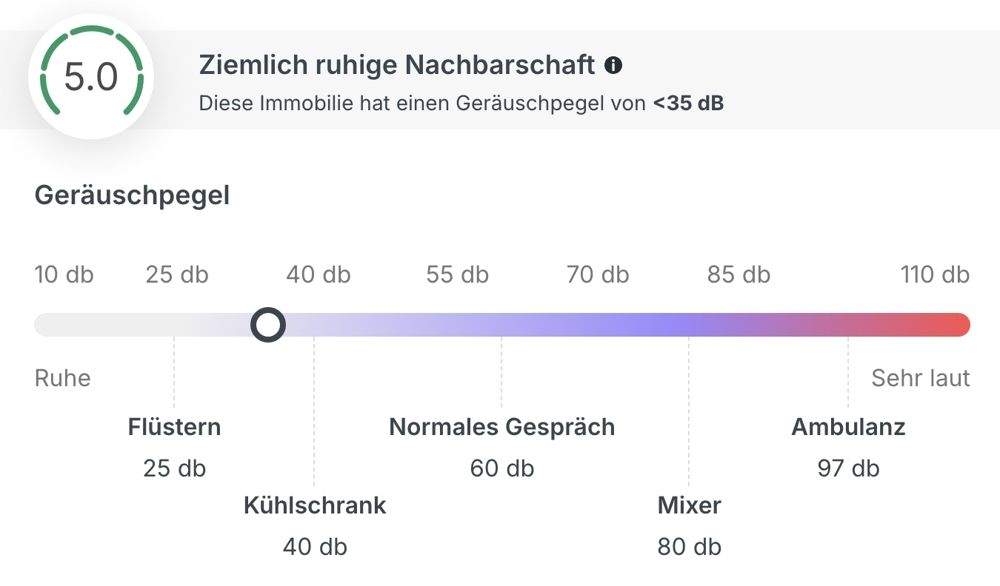Click the slider handle at 35 dB
Viewport: 1000px width, 586px height.
click(x=268, y=324)
